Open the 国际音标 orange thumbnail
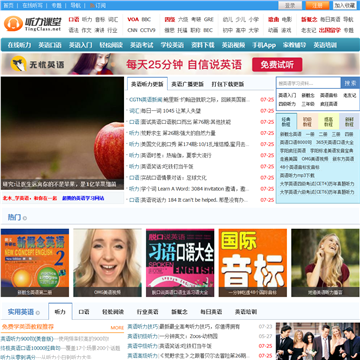Image resolution: width=360 pixels, height=360 pixels. [253, 263]
